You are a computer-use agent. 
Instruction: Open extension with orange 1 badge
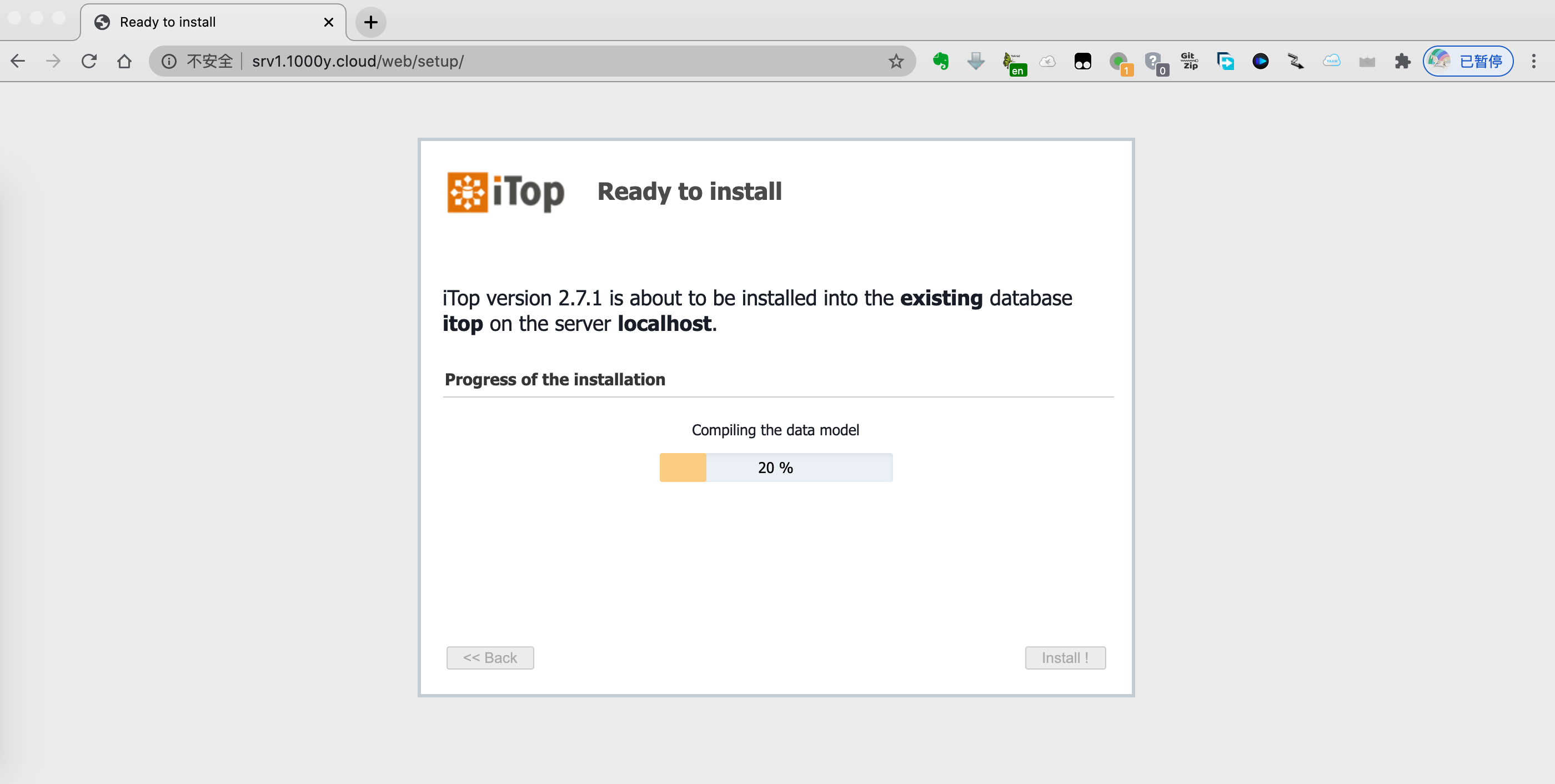[x=1120, y=63]
